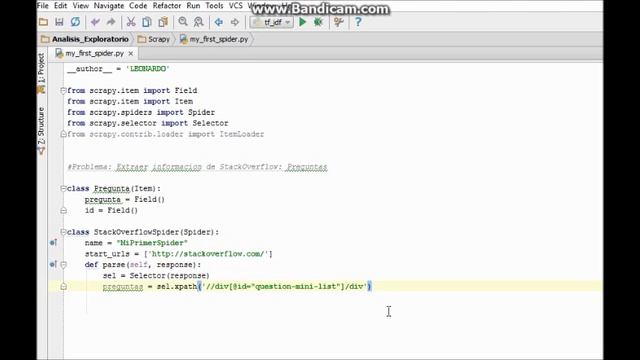Collapse class StackOverflowSpider fold marker
The width and height of the screenshot is (640, 360).
coord(63,232)
